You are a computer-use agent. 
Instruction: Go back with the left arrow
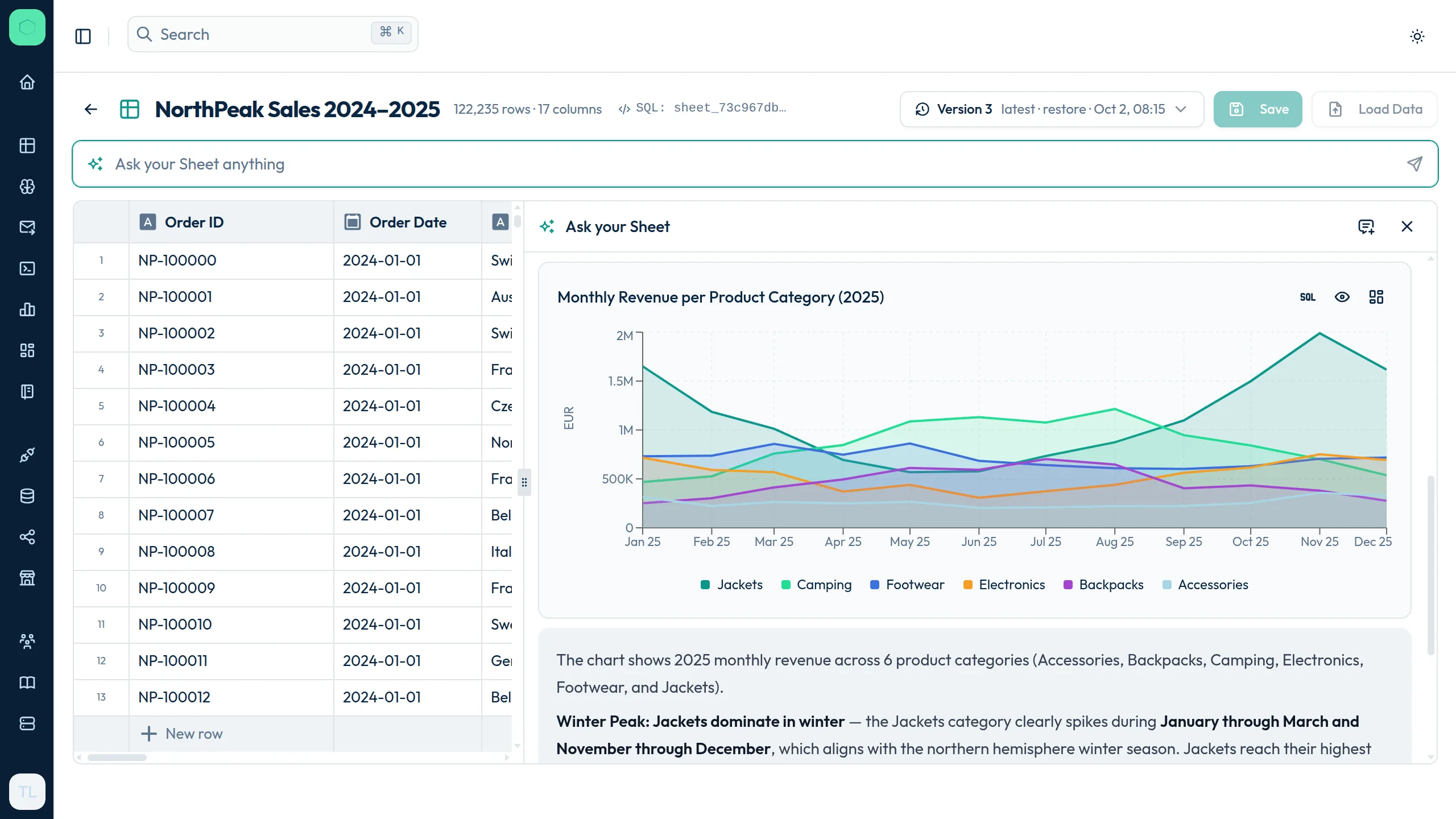(x=91, y=109)
